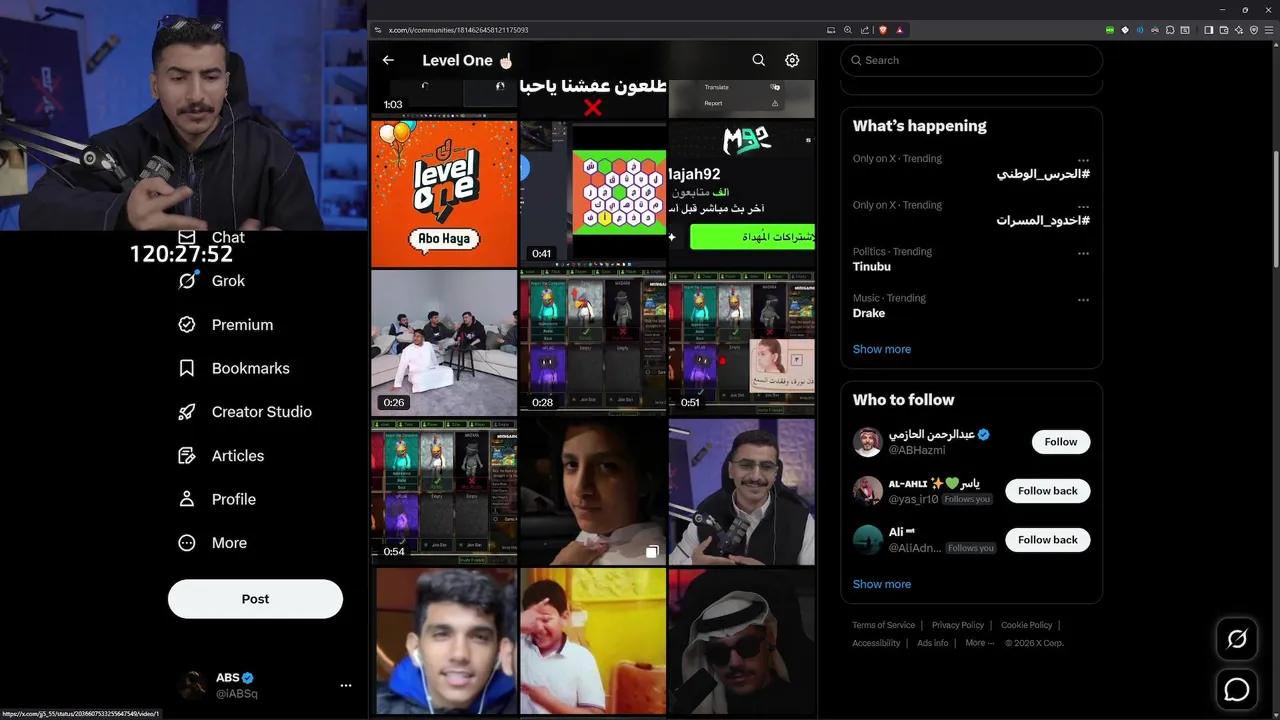Open the browser hamburger menu
Viewport: 1280px width, 720px height.
pos(1269,30)
